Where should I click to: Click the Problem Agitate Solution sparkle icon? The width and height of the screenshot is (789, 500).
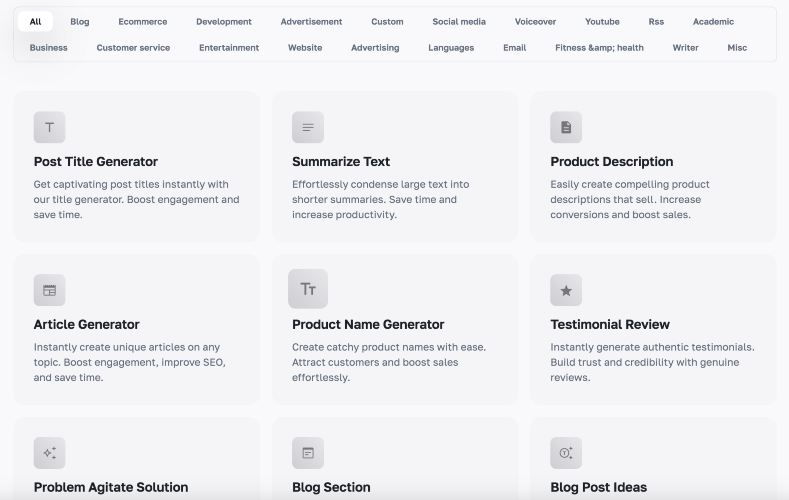click(49, 453)
